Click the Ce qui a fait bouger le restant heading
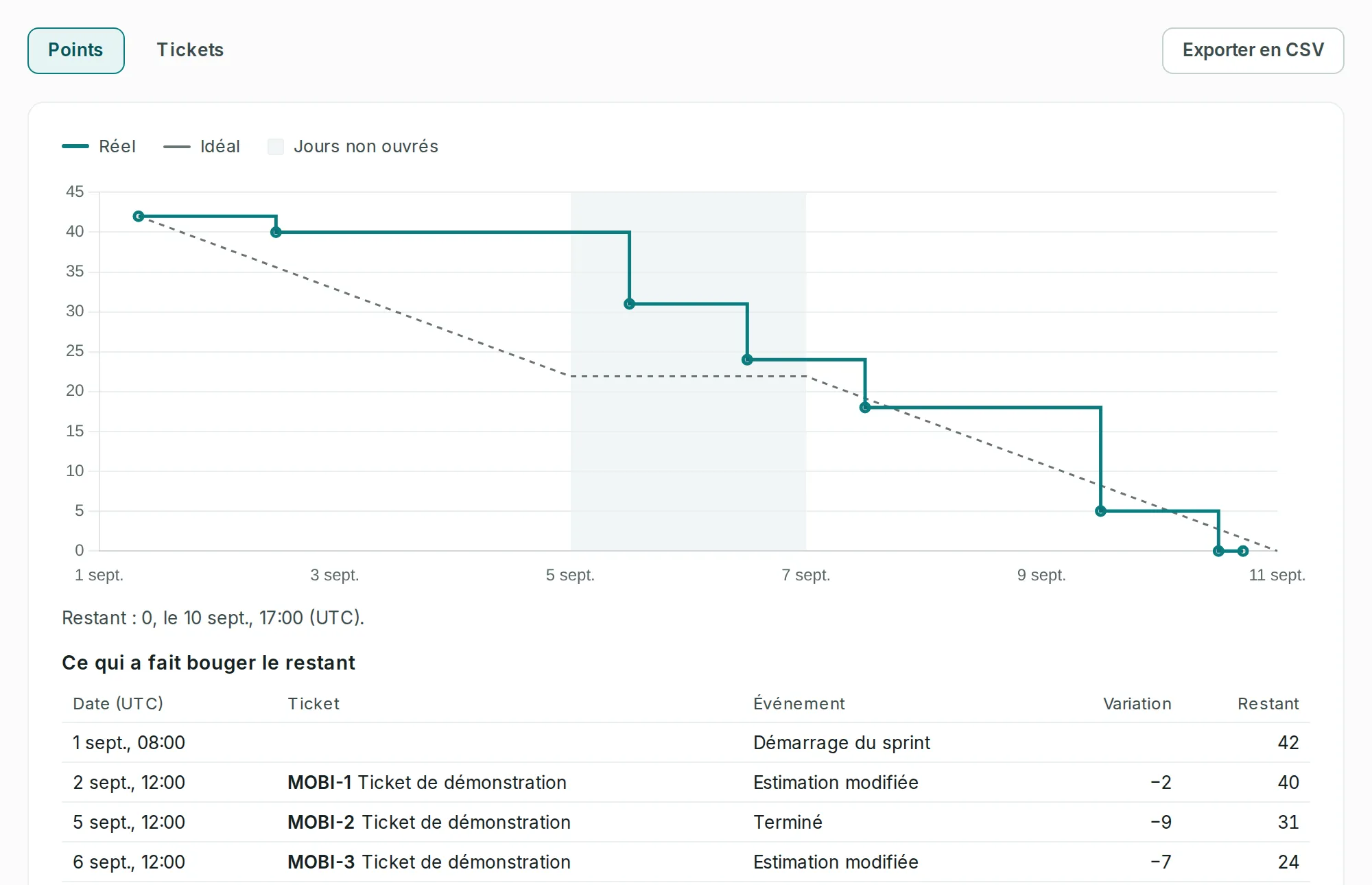Image resolution: width=1372 pixels, height=885 pixels. click(209, 663)
